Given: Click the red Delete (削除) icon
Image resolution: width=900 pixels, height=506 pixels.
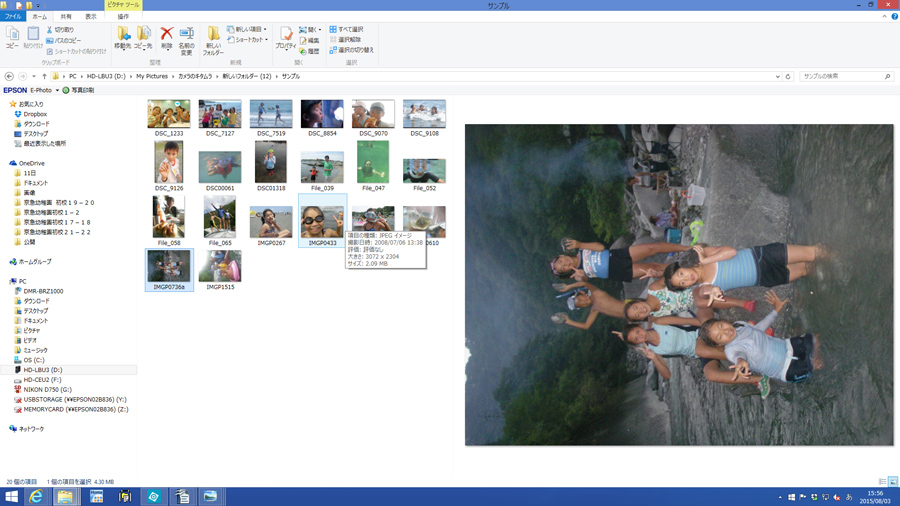Looking at the screenshot, I should 166,37.
